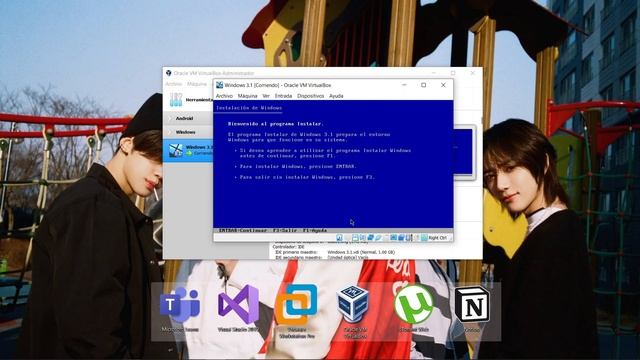
Task: Open Microsoft Teams desktop shortcut
Action: [x=180, y=309]
